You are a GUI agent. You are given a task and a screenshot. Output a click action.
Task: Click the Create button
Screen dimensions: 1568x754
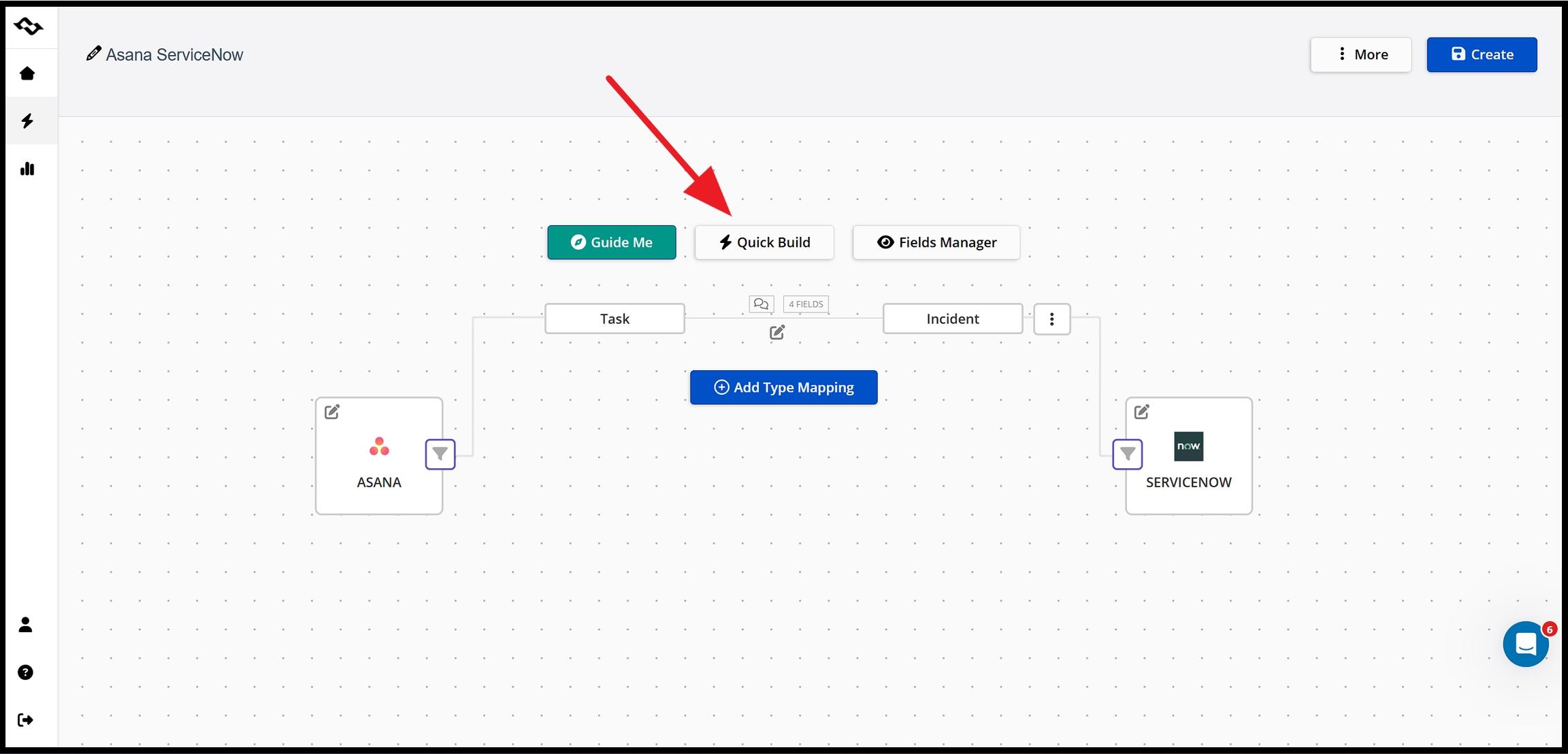point(1482,54)
